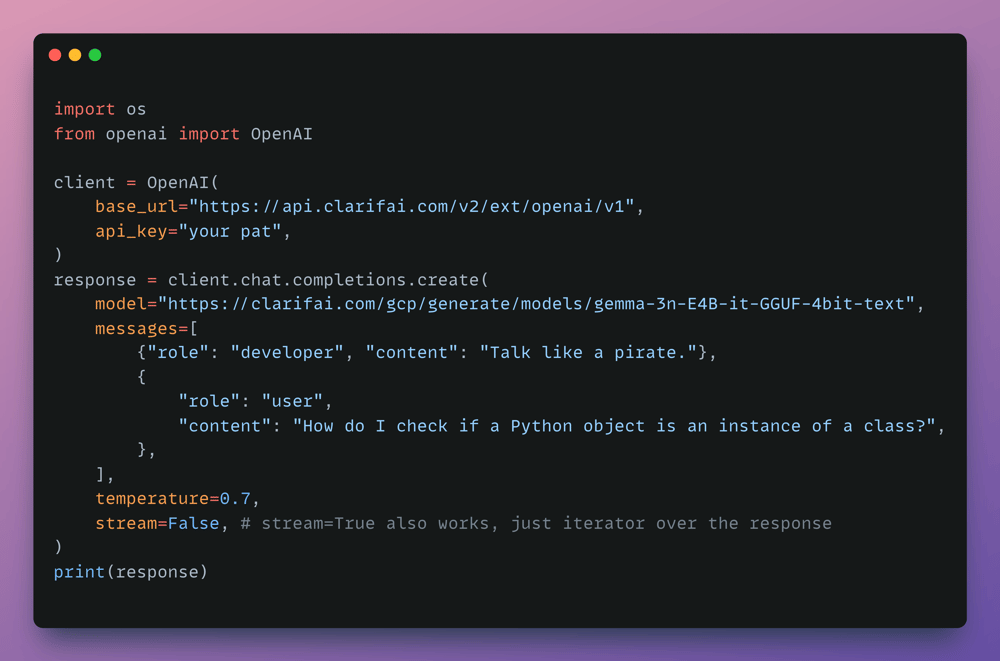Click the print(response) statement
The height and width of the screenshot is (661, 1000).
coord(131,572)
